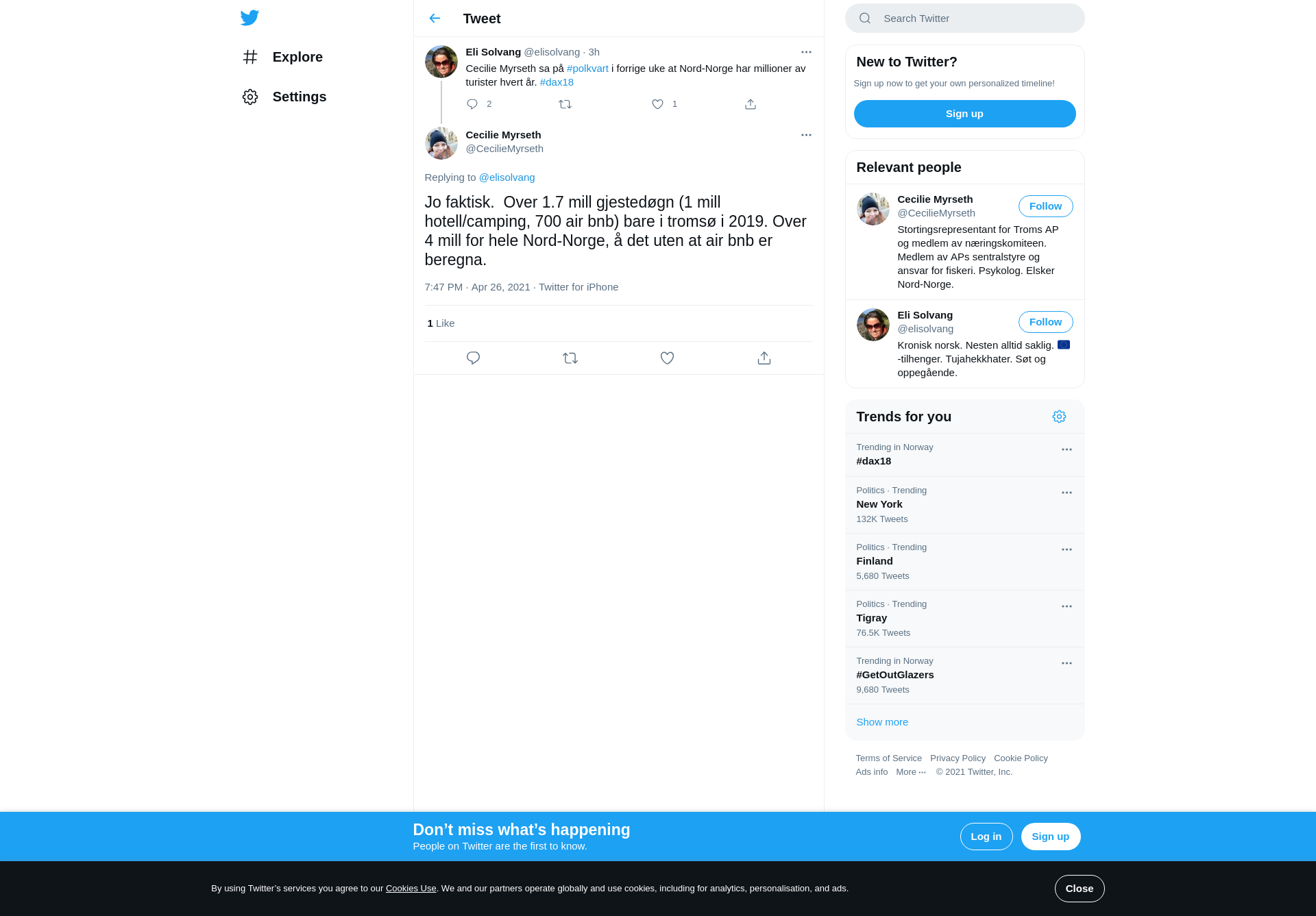
Task: Like Eli Solvang's tweet
Action: click(657, 104)
